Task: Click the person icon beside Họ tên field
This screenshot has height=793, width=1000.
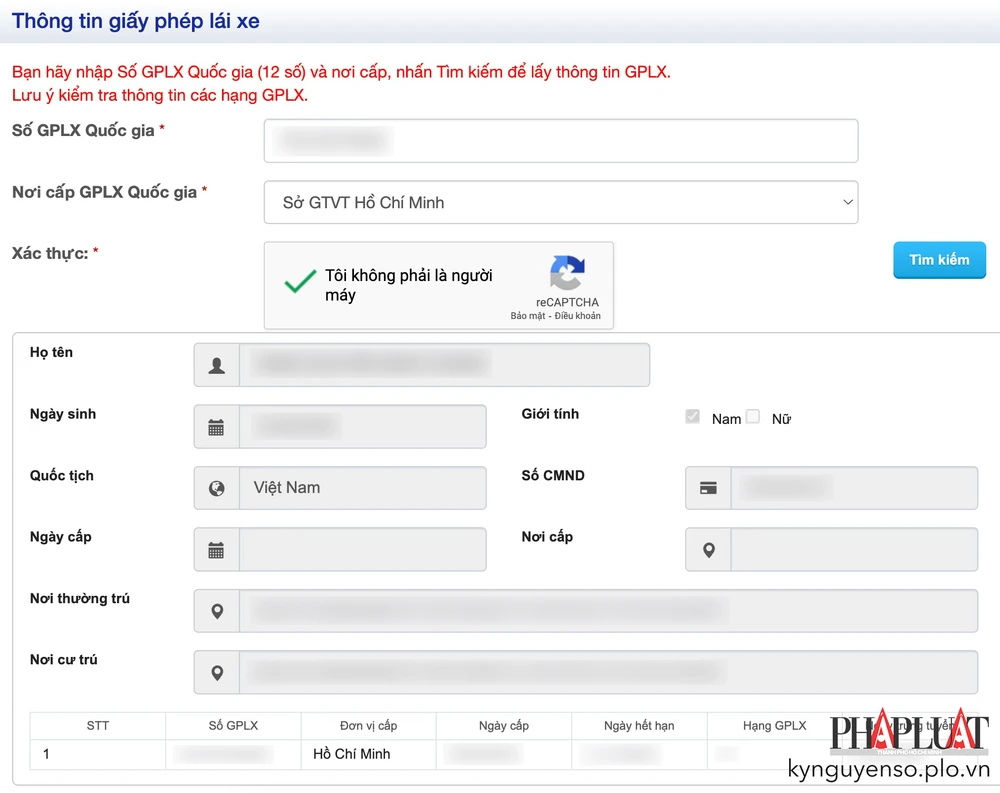Action: pyautogui.click(x=216, y=364)
